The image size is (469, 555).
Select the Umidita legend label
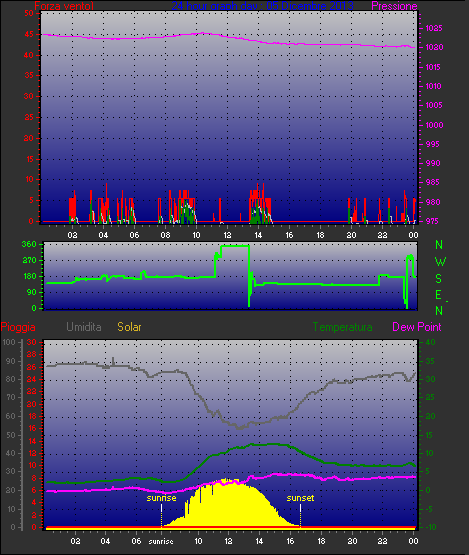click(84, 327)
